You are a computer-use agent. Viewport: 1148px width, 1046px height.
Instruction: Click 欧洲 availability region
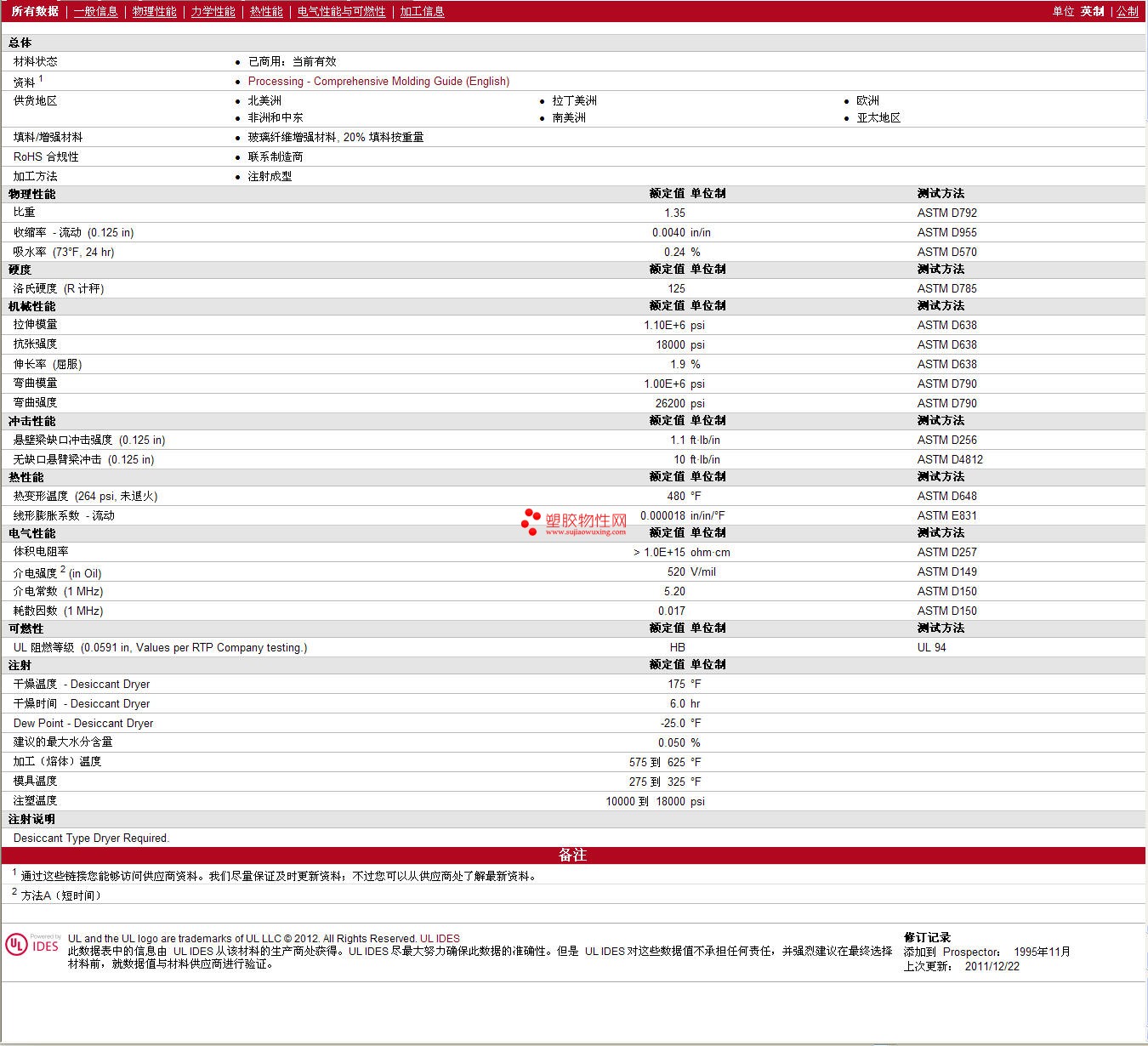pos(868,100)
